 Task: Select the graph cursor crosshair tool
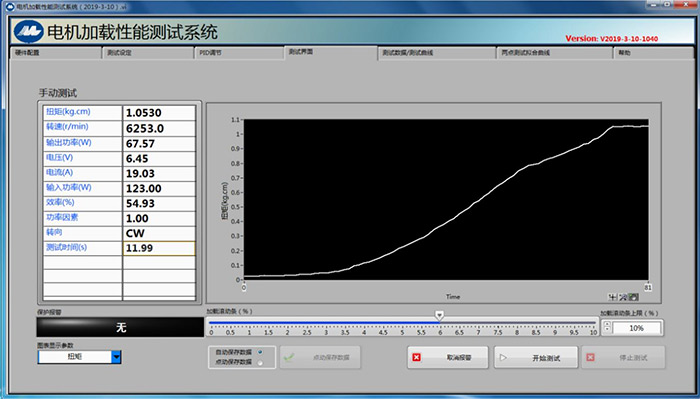coord(613,297)
